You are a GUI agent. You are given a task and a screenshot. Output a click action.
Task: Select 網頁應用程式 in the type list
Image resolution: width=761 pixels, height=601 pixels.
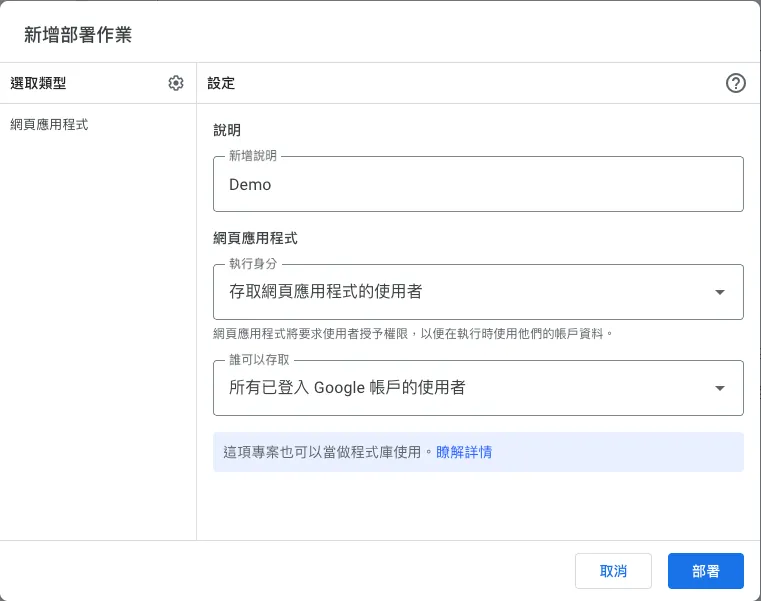click(x=49, y=125)
